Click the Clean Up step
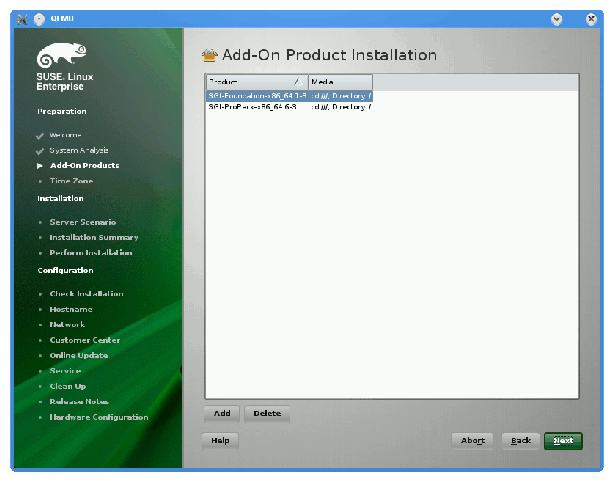Image resolution: width=614 pixels, height=482 pixels. 68,386
